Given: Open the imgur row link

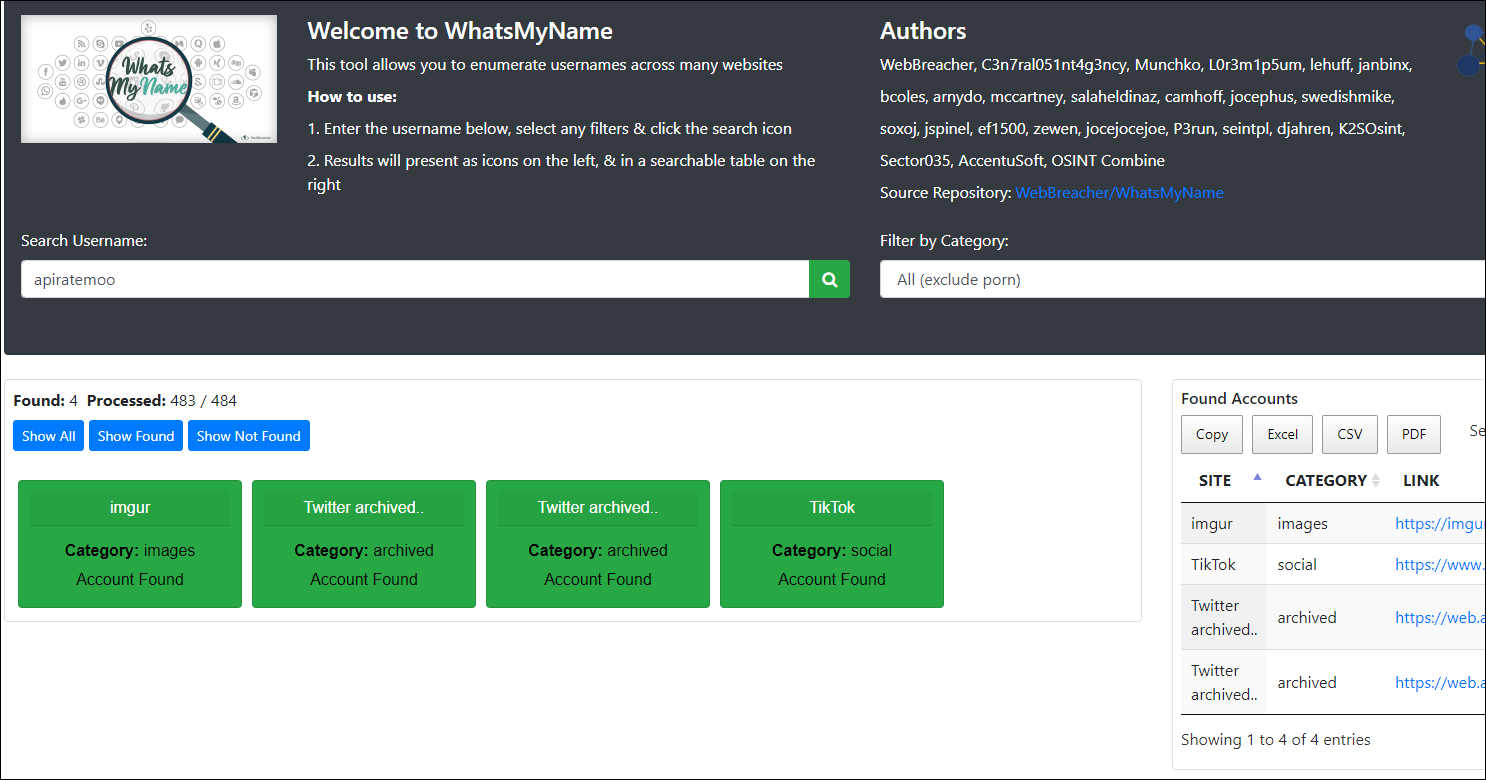Looking at the screenshot, I should 1440,523.
